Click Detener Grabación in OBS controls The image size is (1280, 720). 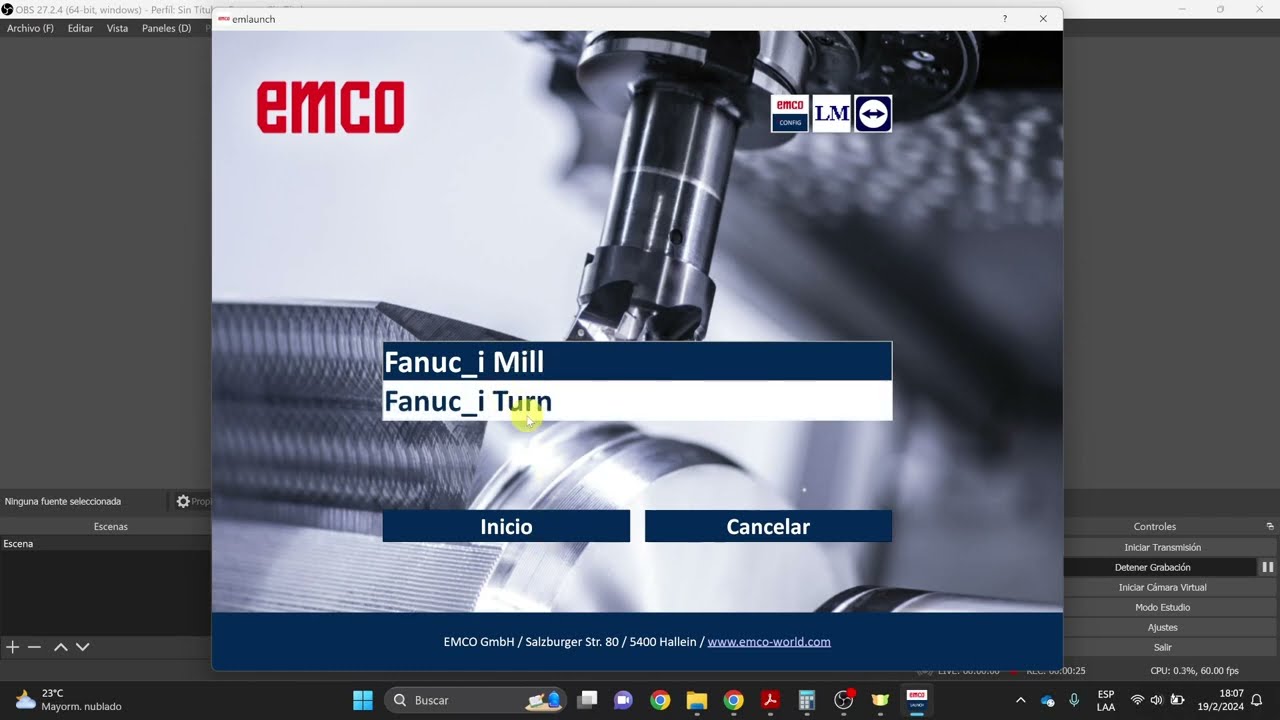pyautogui.click(x=1153, y=567)
